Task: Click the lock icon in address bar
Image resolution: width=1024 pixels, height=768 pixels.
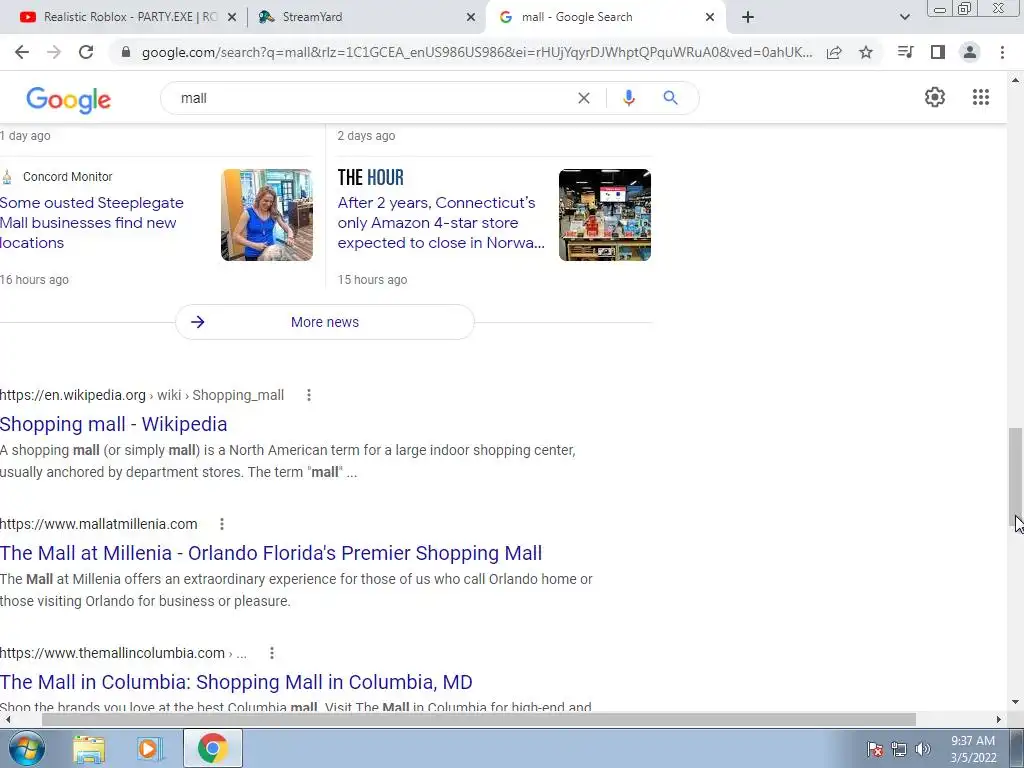Action: 126,52
